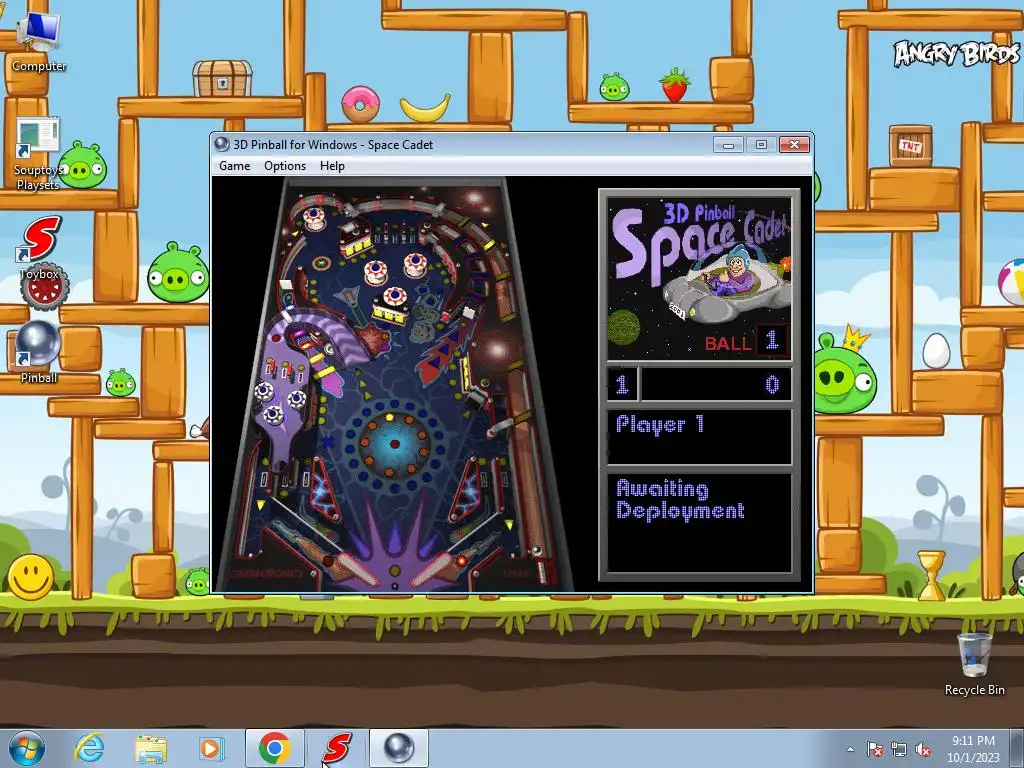This screenshot has width=1024, height=768.
Task: Open the Game menu
Action: (234, 166)
